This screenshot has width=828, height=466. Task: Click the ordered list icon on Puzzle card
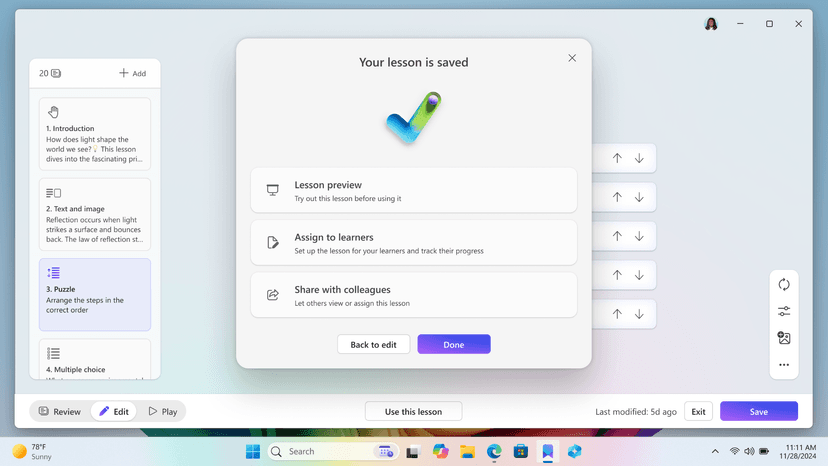(53, 273)
